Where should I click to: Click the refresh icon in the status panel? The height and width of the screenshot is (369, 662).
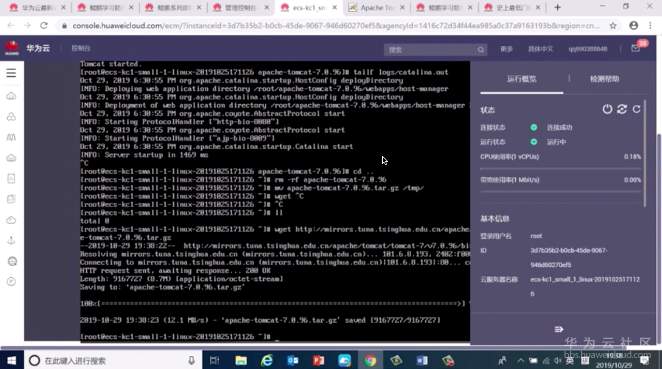tap(636, 109)
